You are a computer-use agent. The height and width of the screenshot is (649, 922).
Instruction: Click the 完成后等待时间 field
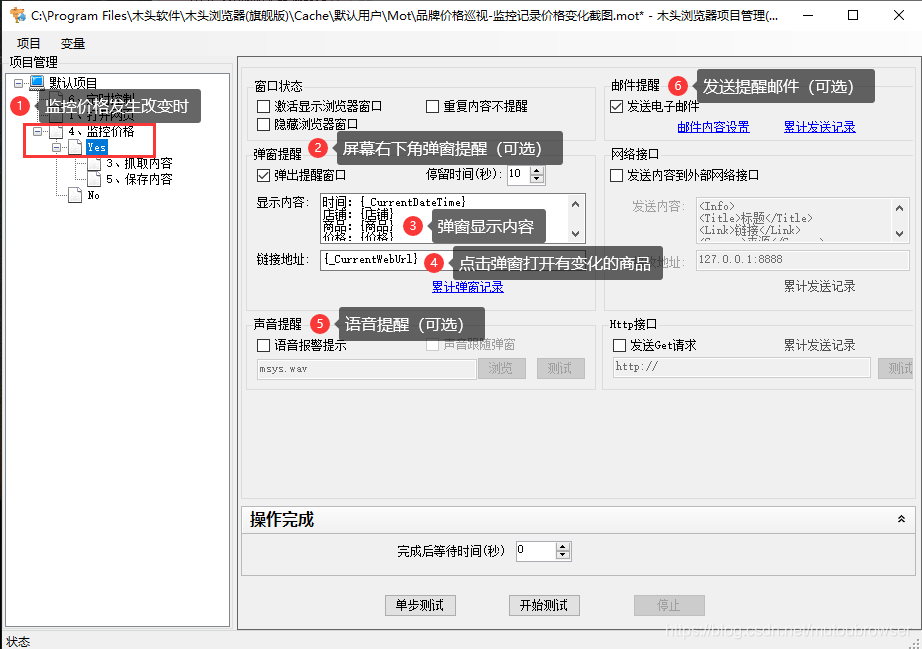click(536, 551)
